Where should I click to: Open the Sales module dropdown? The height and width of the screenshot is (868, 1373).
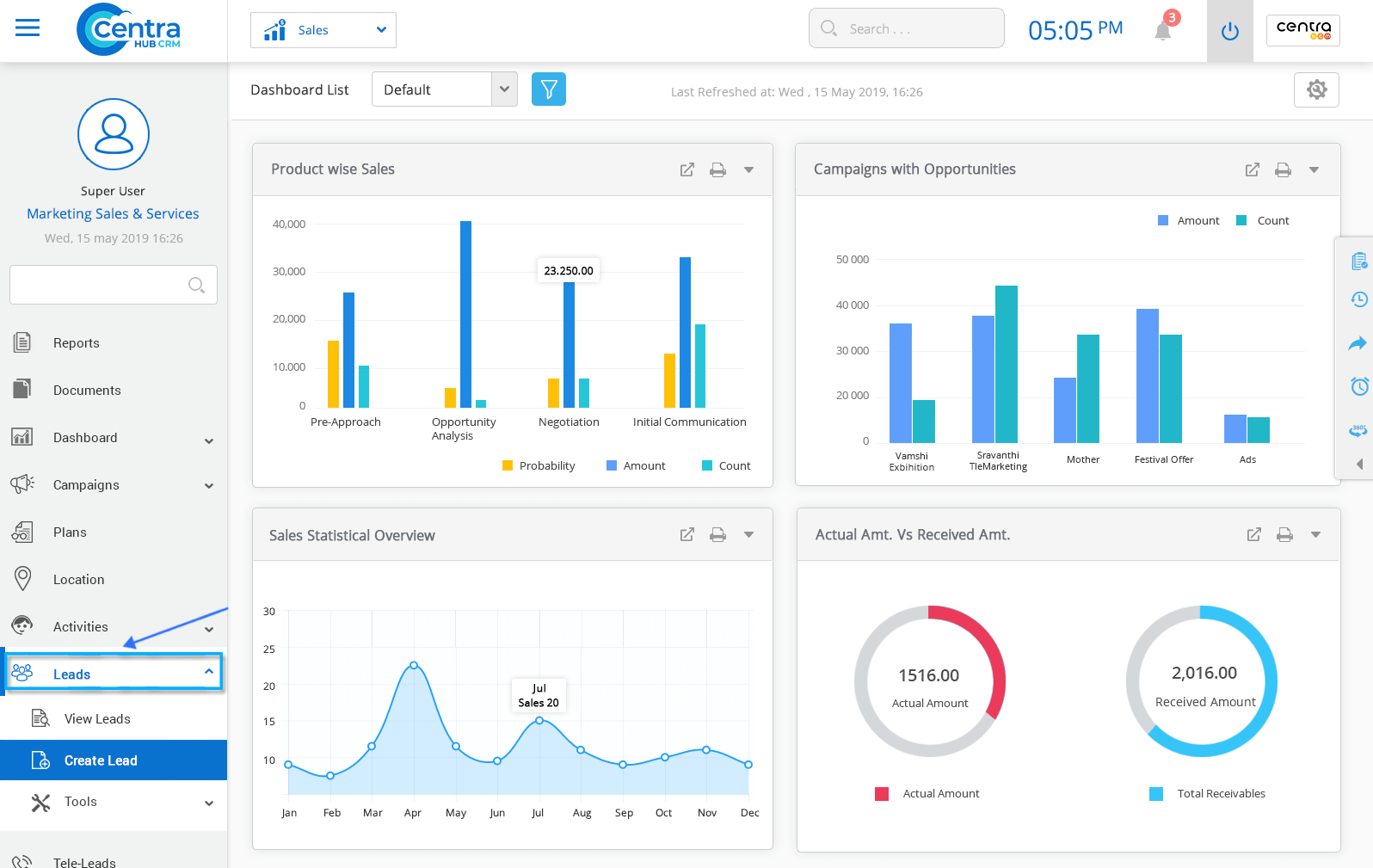pyautogui.click(x=323, y=30)
